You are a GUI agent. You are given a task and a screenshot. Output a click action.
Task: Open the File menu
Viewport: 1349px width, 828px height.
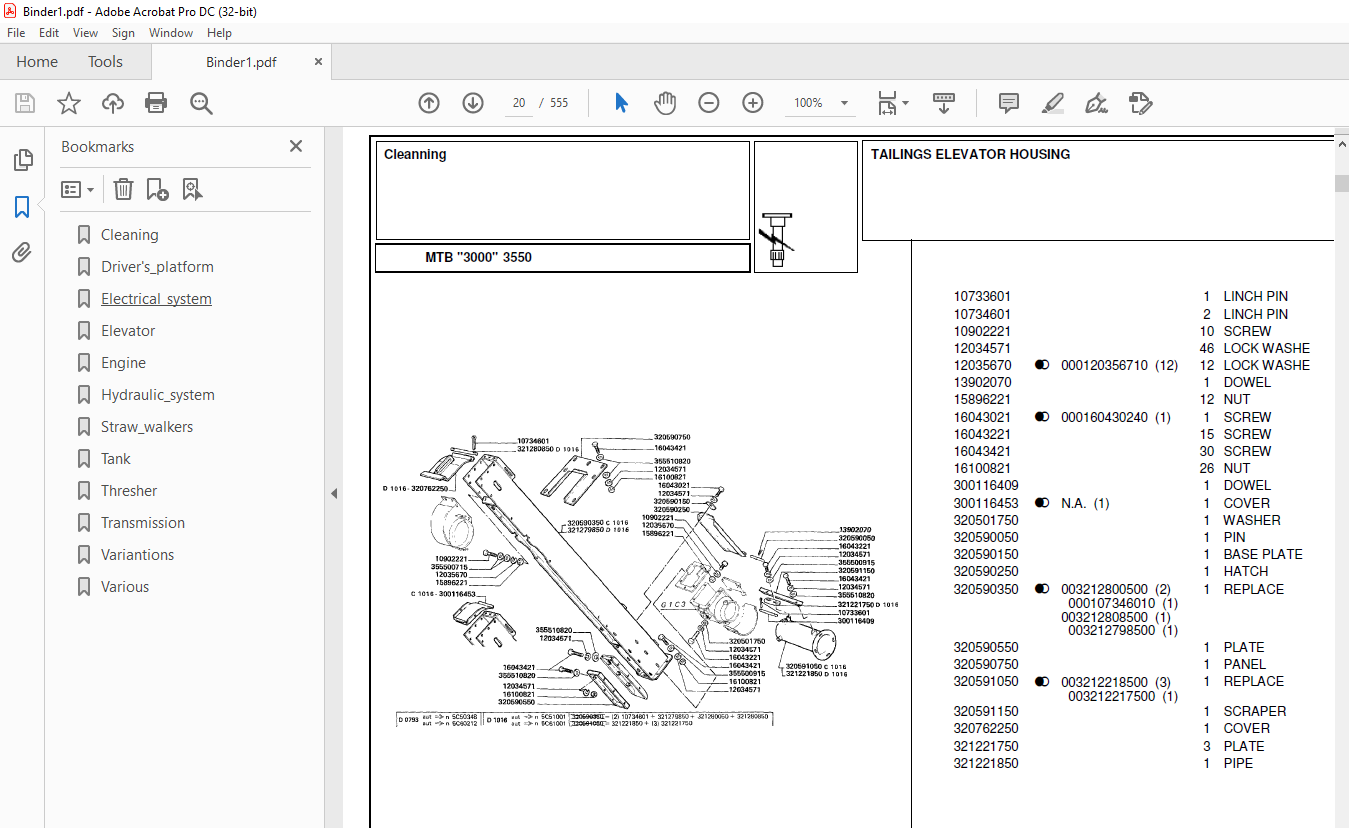(x=16, y=33)
